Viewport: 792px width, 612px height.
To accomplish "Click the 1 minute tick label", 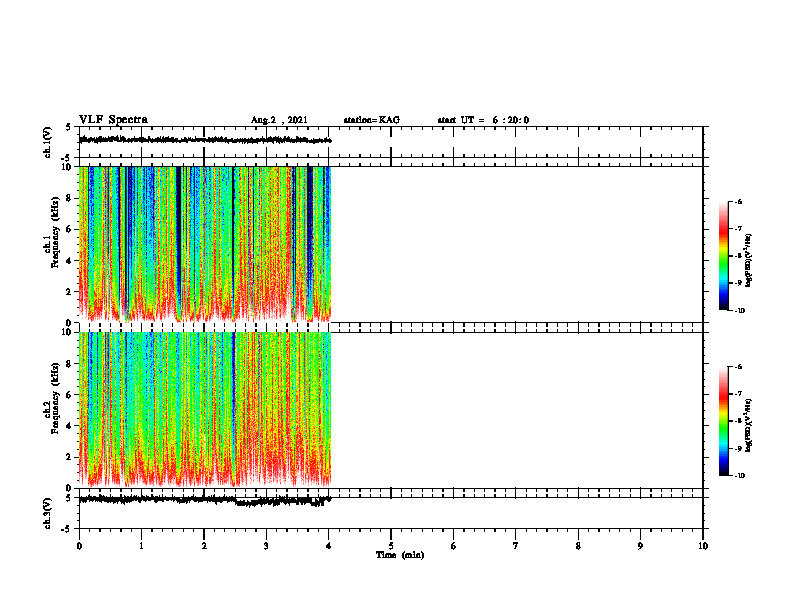I will [141, 546].
